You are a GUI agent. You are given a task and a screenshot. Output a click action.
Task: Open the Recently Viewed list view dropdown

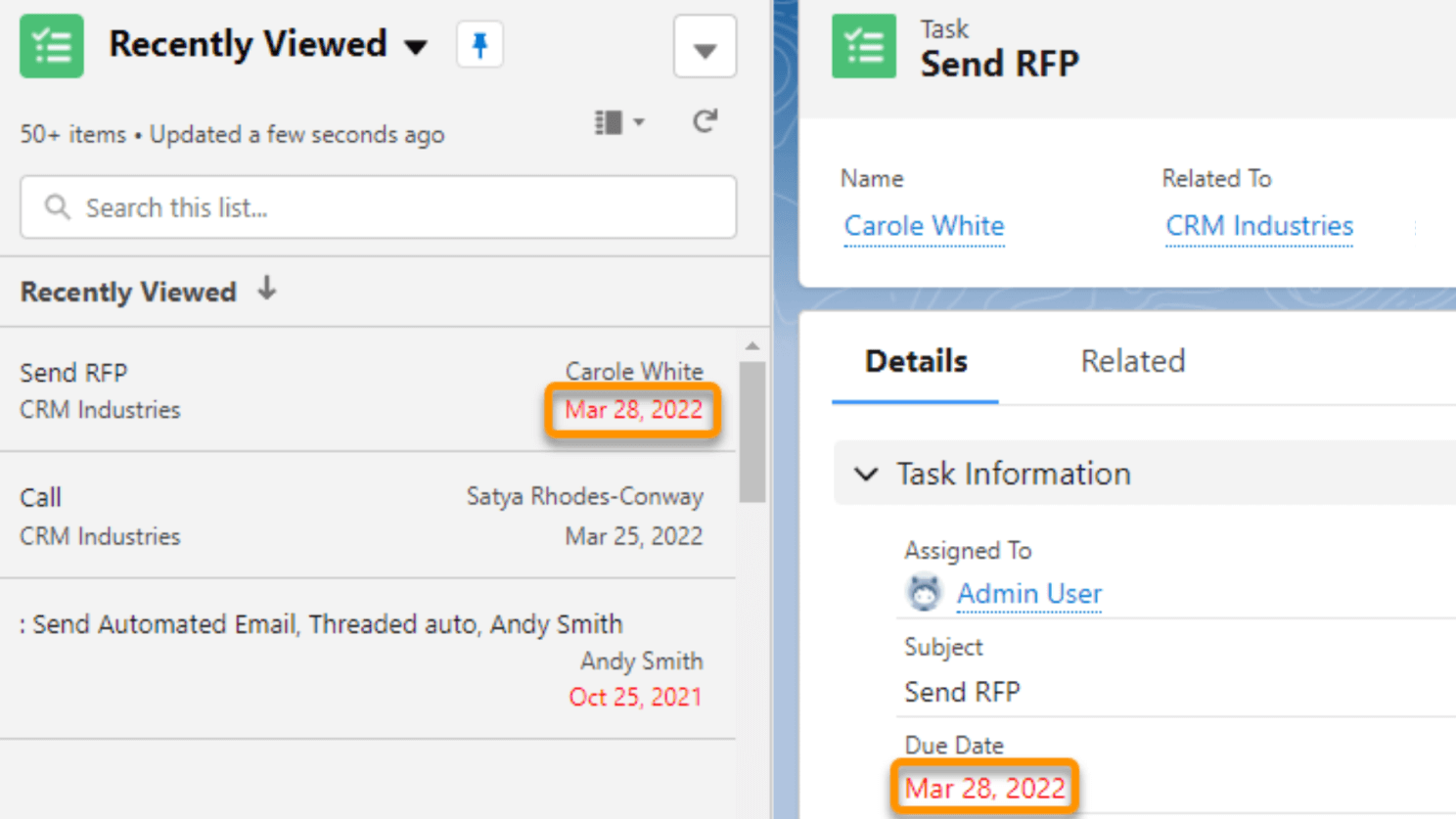click(416, 47)
